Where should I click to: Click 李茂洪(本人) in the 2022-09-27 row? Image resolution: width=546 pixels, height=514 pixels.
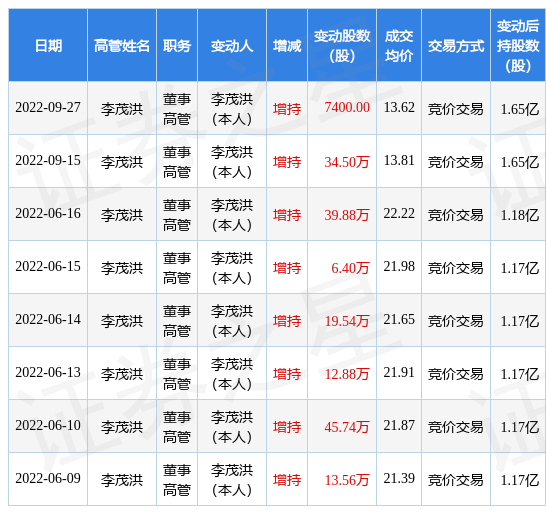232,109
